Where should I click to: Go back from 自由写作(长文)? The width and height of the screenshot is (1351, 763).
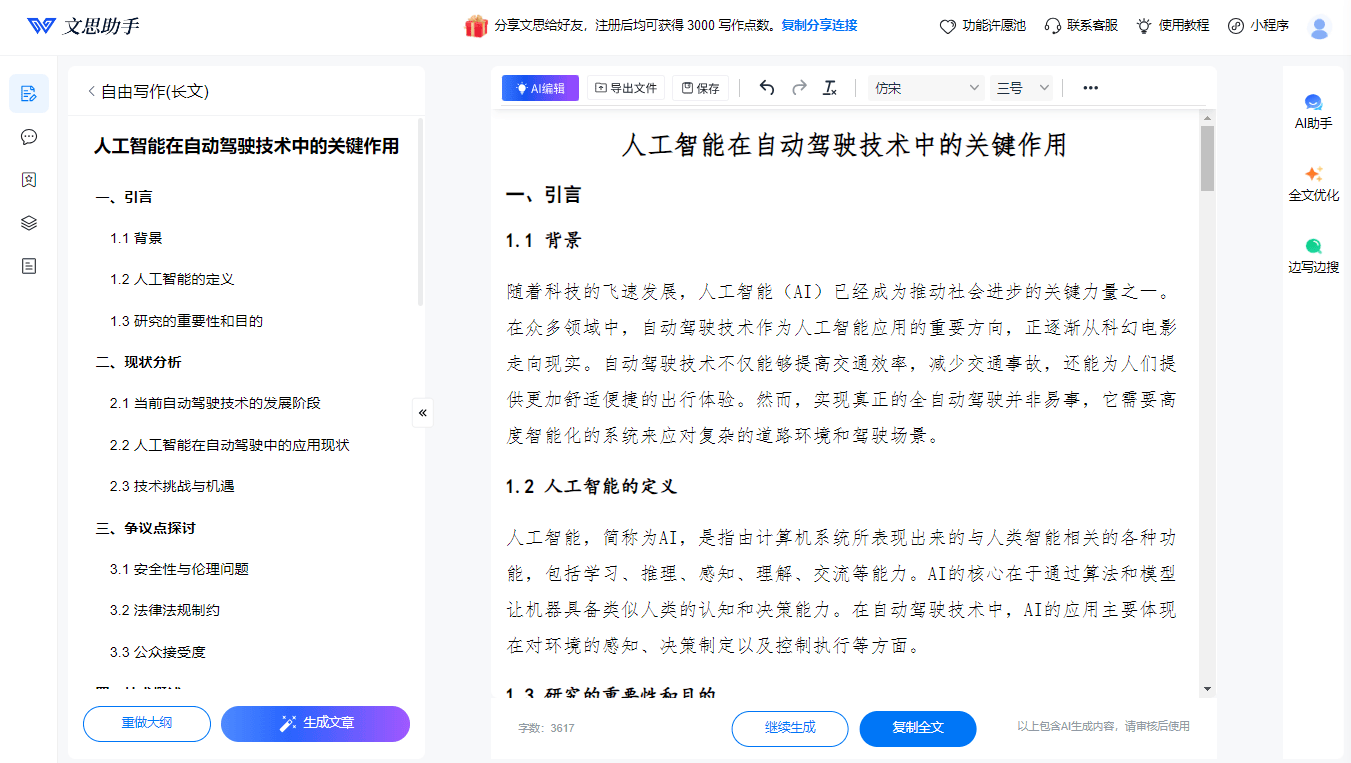(x=92, y=91)
